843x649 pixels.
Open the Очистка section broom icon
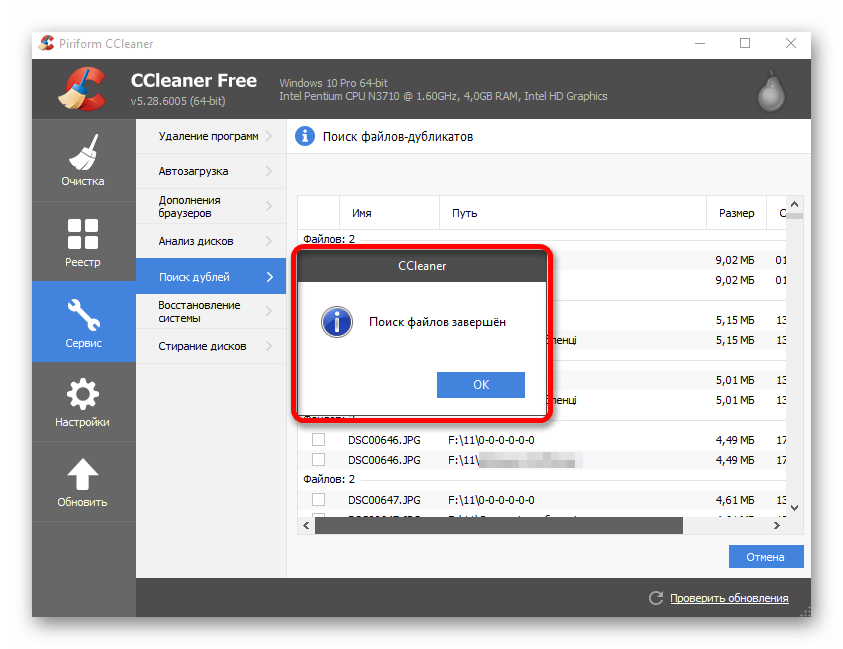coord(84,152)
